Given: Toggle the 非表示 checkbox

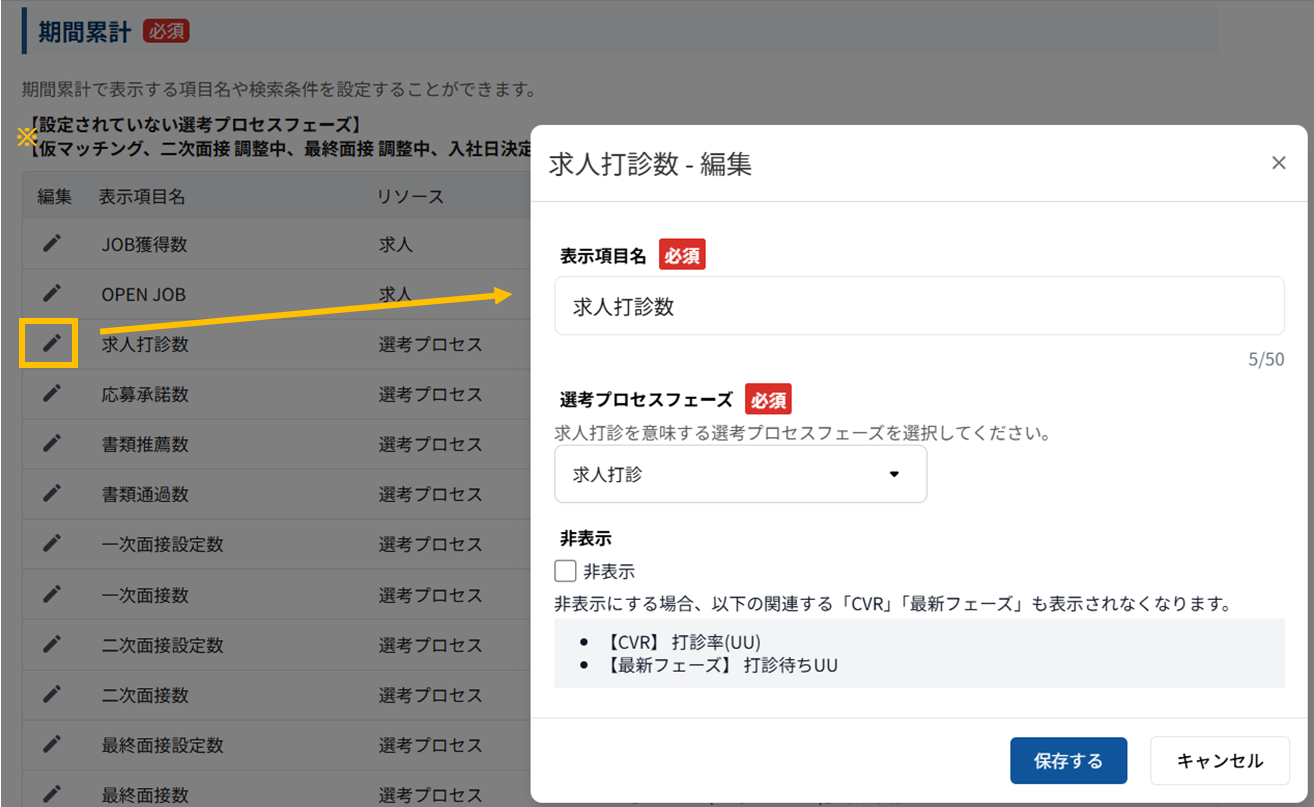Looking at the screenshot, I should 566,572.
